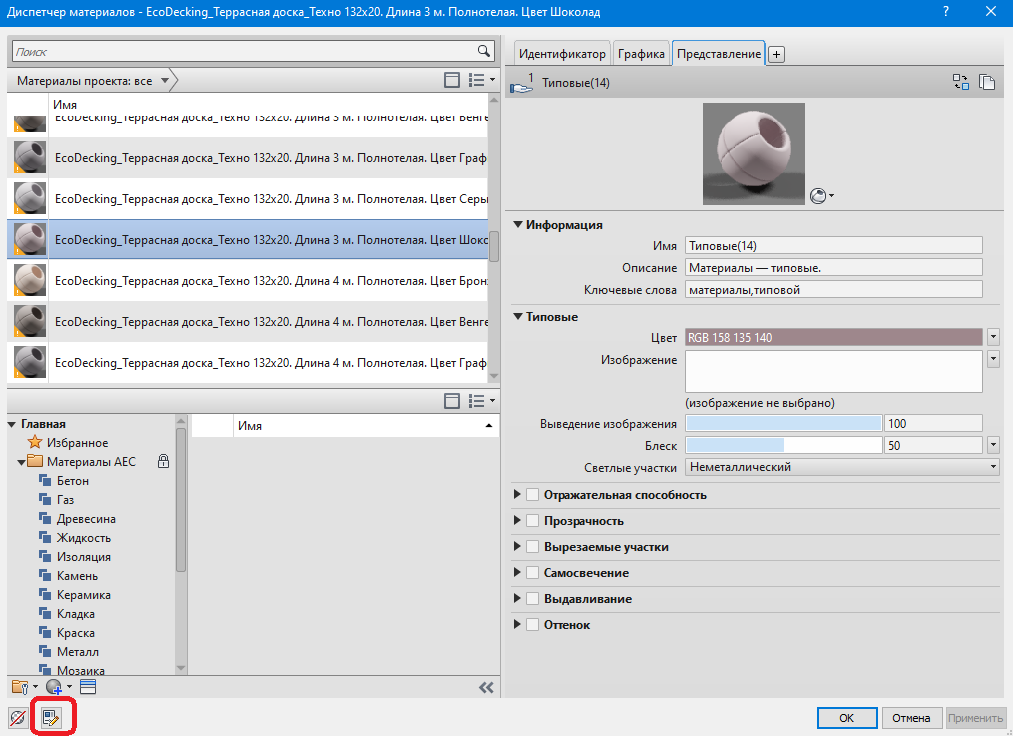Open the list view options in the project materials header

481,80
